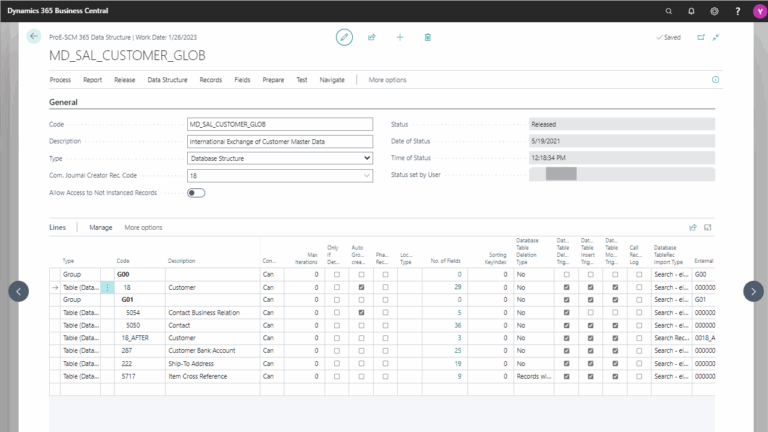The image size is (768, 432).
Task: Open the search magnifier icon
Action: tap(669, 11)
